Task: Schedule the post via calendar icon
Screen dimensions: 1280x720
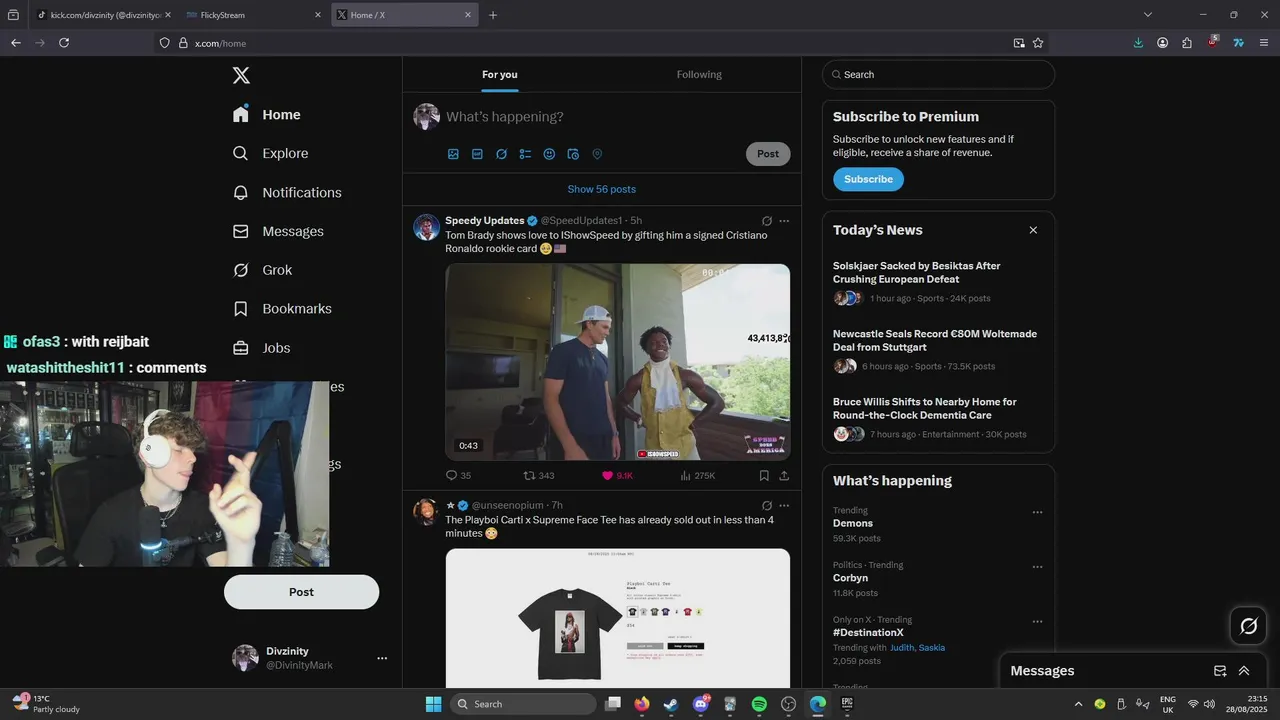Action: click(x=573, y=154)
